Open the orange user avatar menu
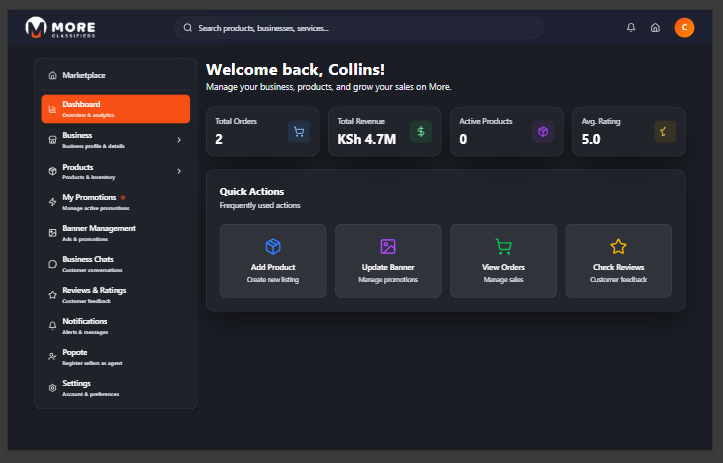This screenshot has height=463, width=723. click(x=684, y=28)
